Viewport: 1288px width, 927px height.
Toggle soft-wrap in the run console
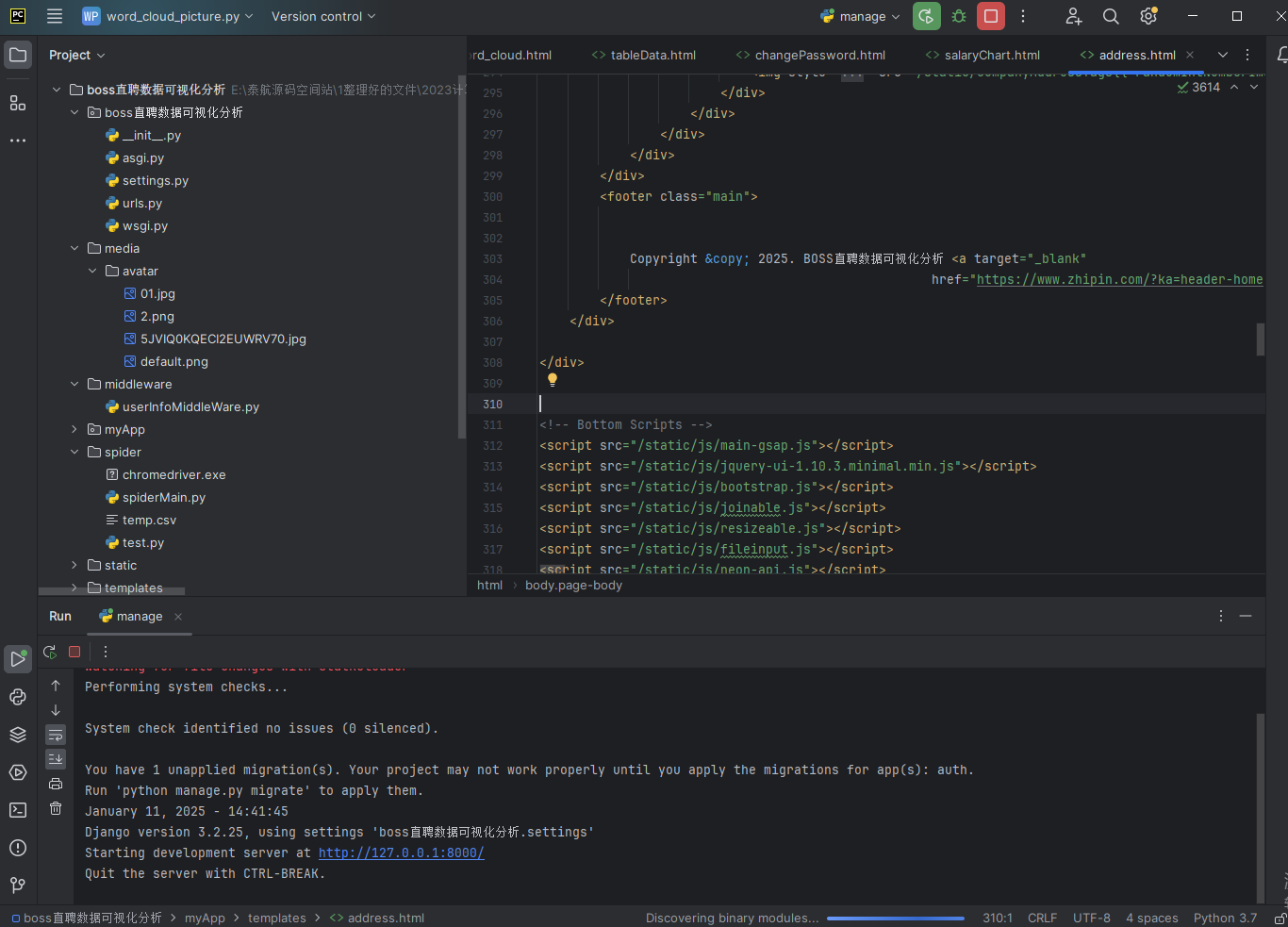(x=56, y=735)
